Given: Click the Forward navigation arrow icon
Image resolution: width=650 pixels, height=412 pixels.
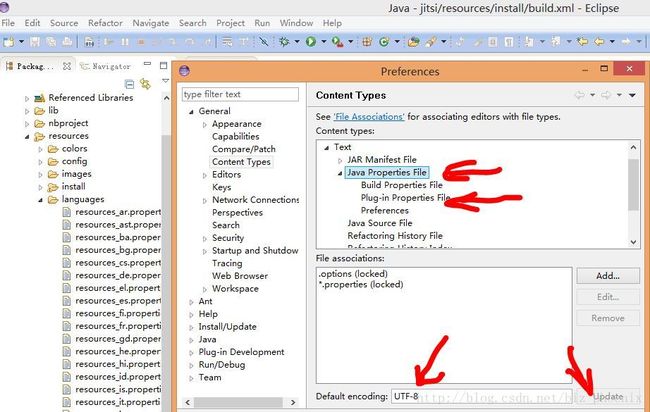Looking at the screenshot, I should pyautogui.click(x=626, y=41).
